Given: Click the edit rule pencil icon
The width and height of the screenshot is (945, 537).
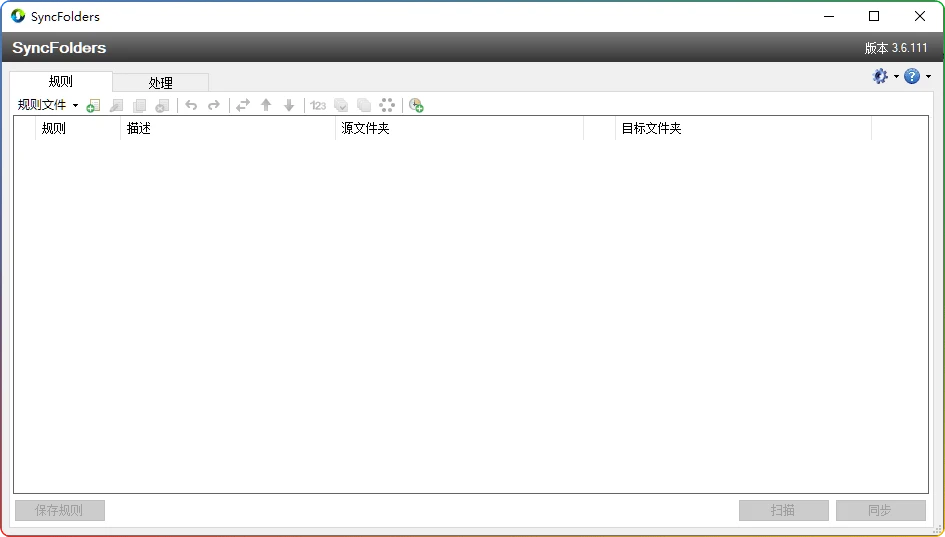Looking at the screenshot, I should point(116,105).
